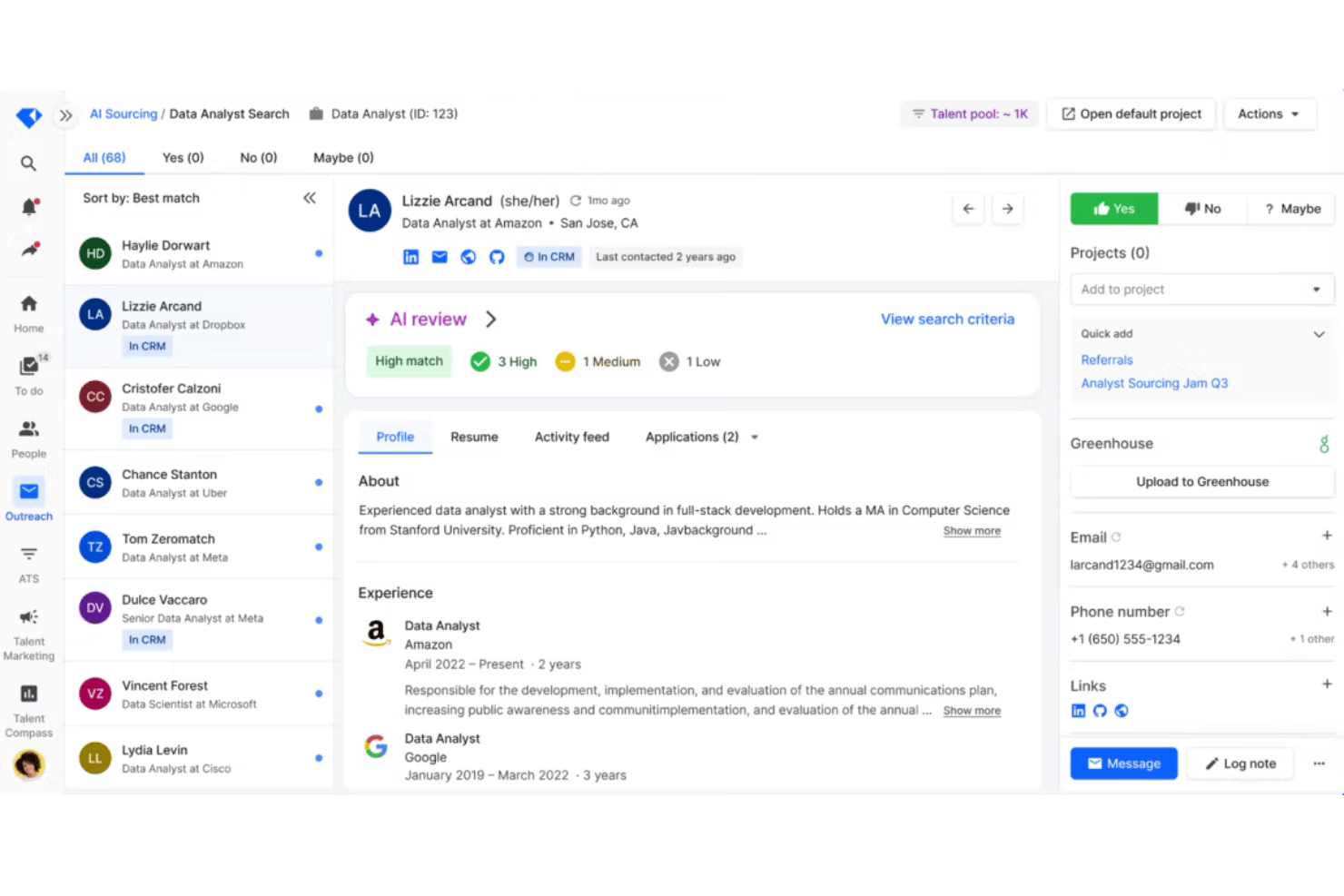Open GitHub icon in Links section
The height and width of the screenshot is (896, 1344).
point(1100,711)
